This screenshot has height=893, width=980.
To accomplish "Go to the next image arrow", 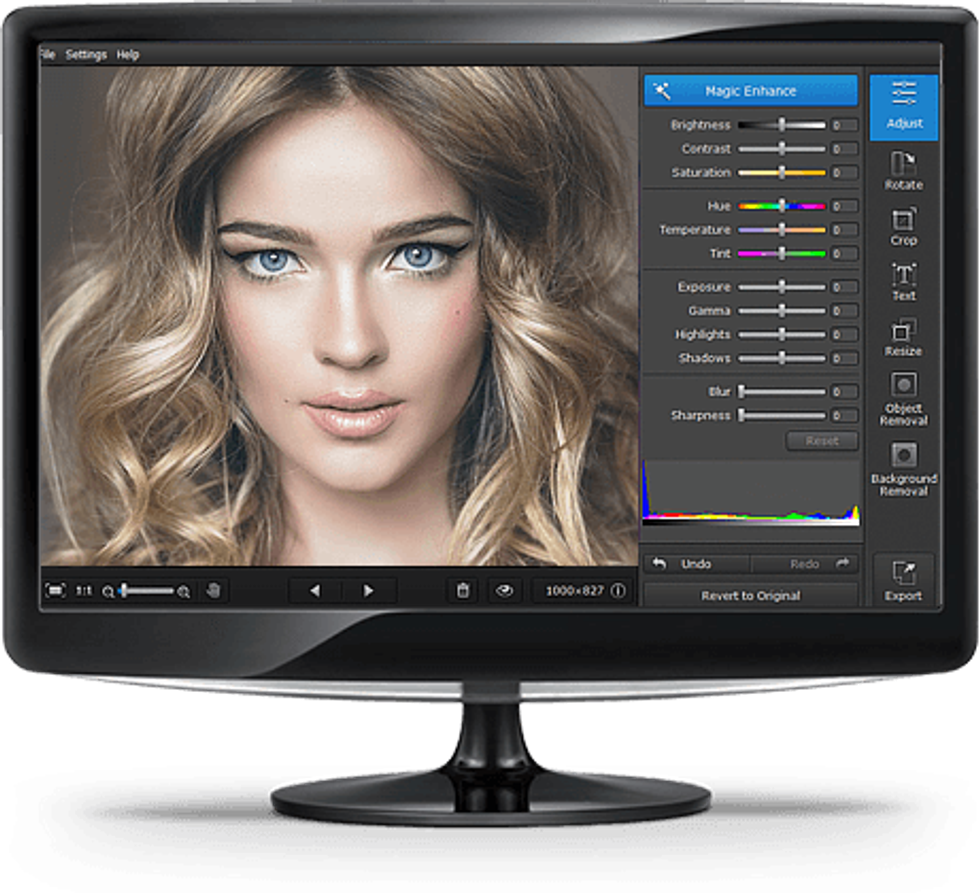I will tap(368, 591).
